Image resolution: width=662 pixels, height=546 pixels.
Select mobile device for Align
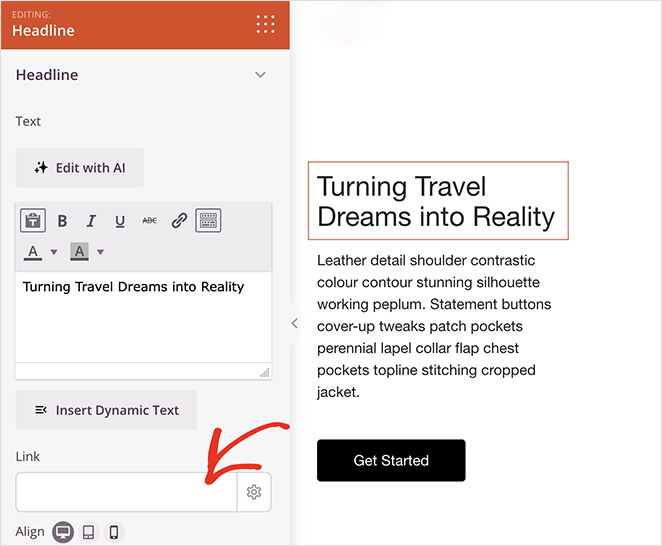[x=114, y=532]
